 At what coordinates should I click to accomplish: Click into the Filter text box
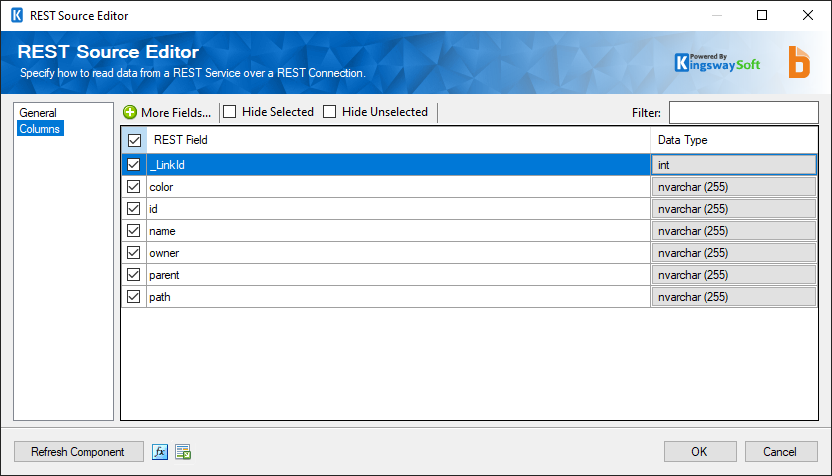(x=743, y=112)
